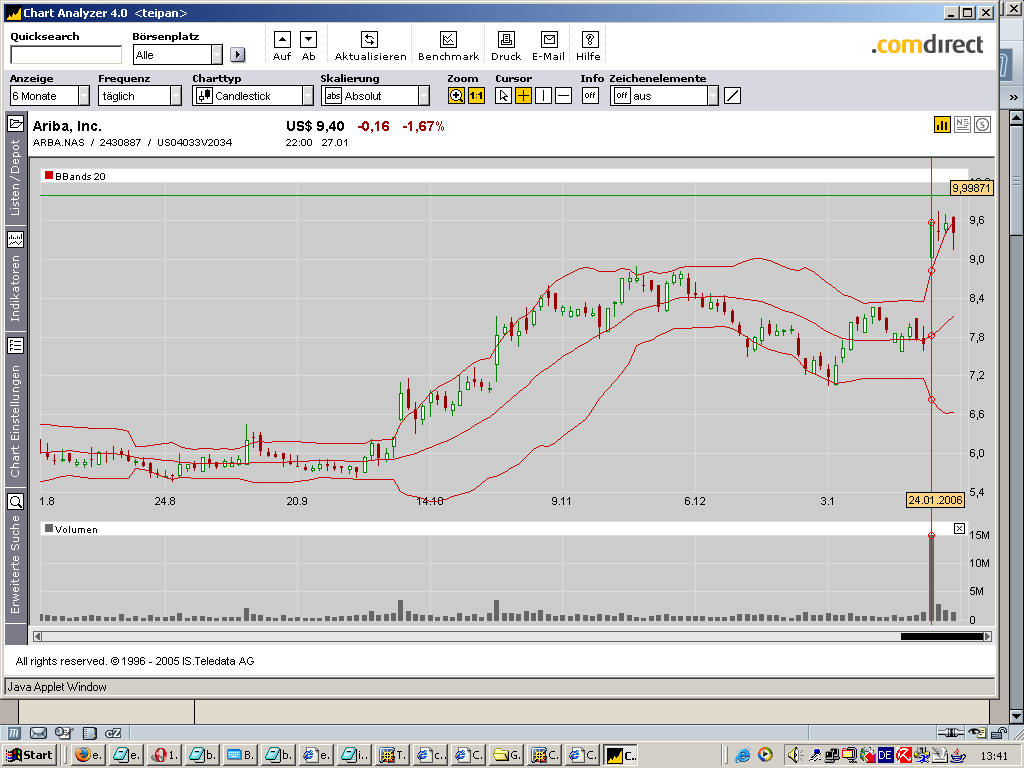Open the Frequenz täglich dropdown
Image resolution: width=1024 pixels, height=768 pixels.
click(x=175, y=96)
